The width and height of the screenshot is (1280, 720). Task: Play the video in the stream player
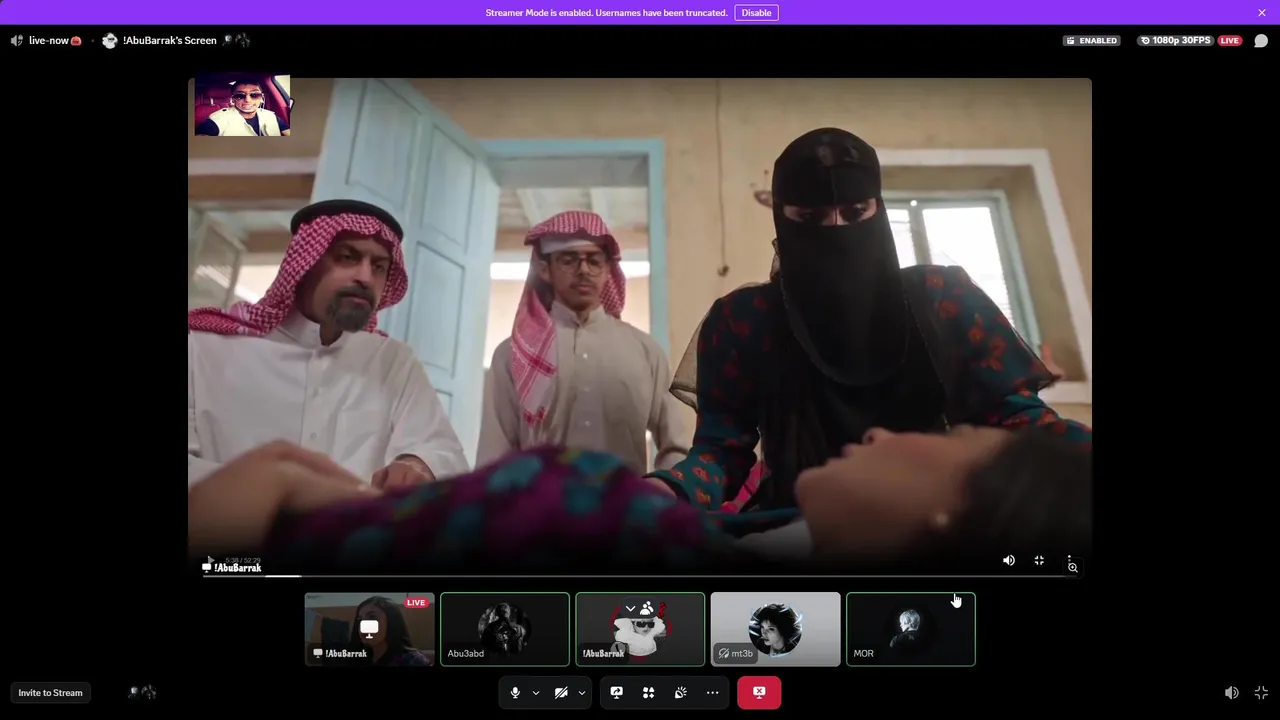pos(210,561)
